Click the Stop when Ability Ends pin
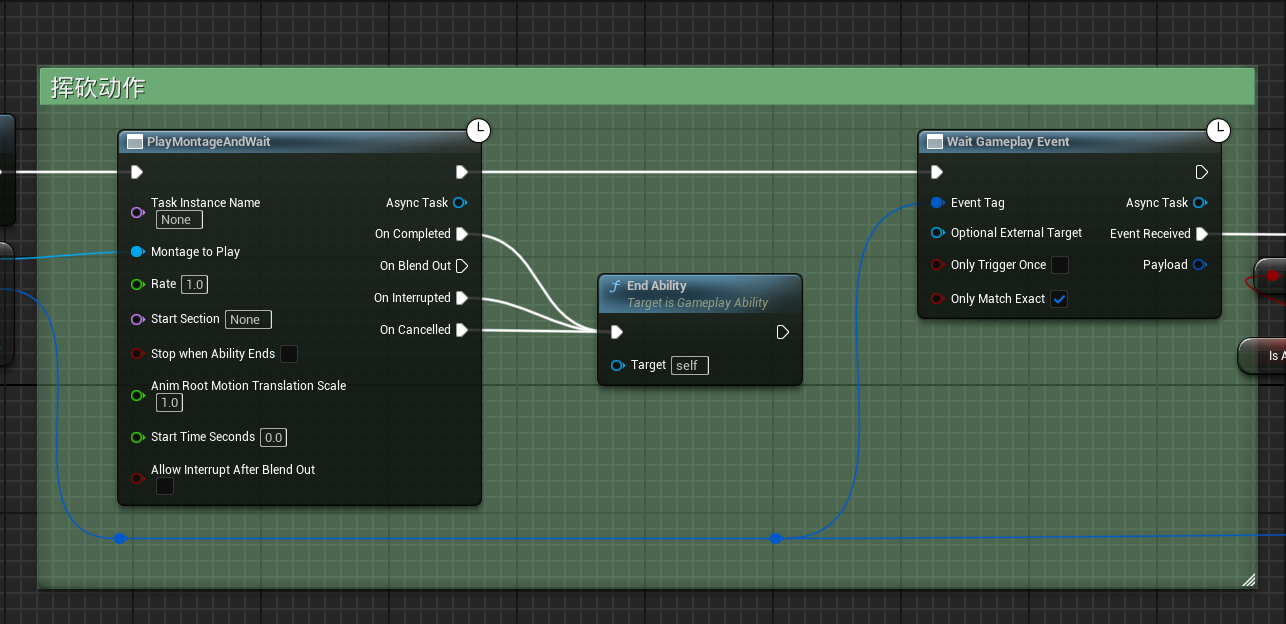 [138, 354]
